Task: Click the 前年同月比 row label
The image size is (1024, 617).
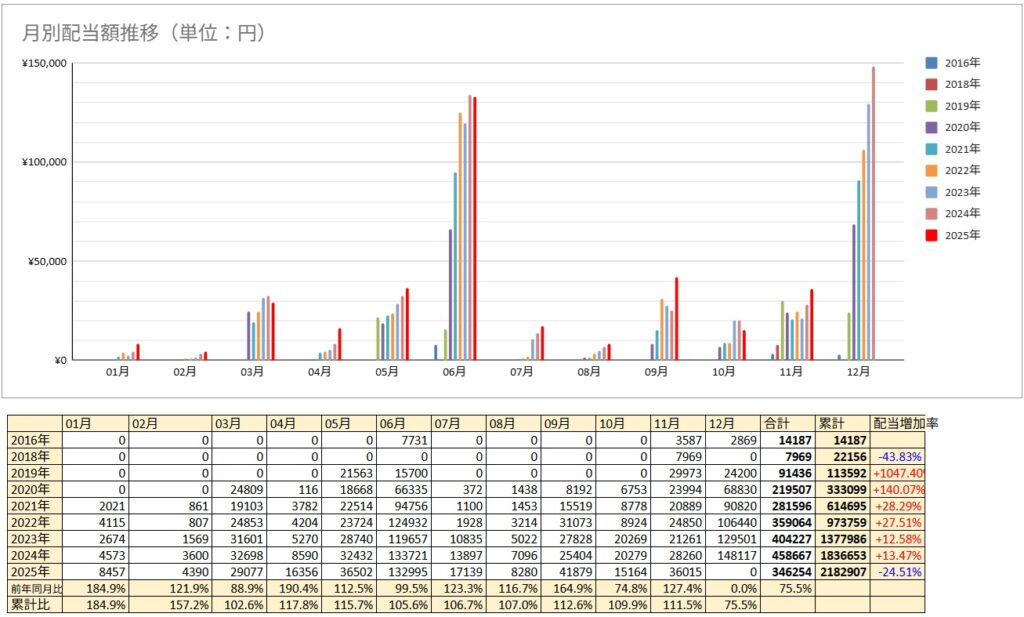Action: coord(34,589)
